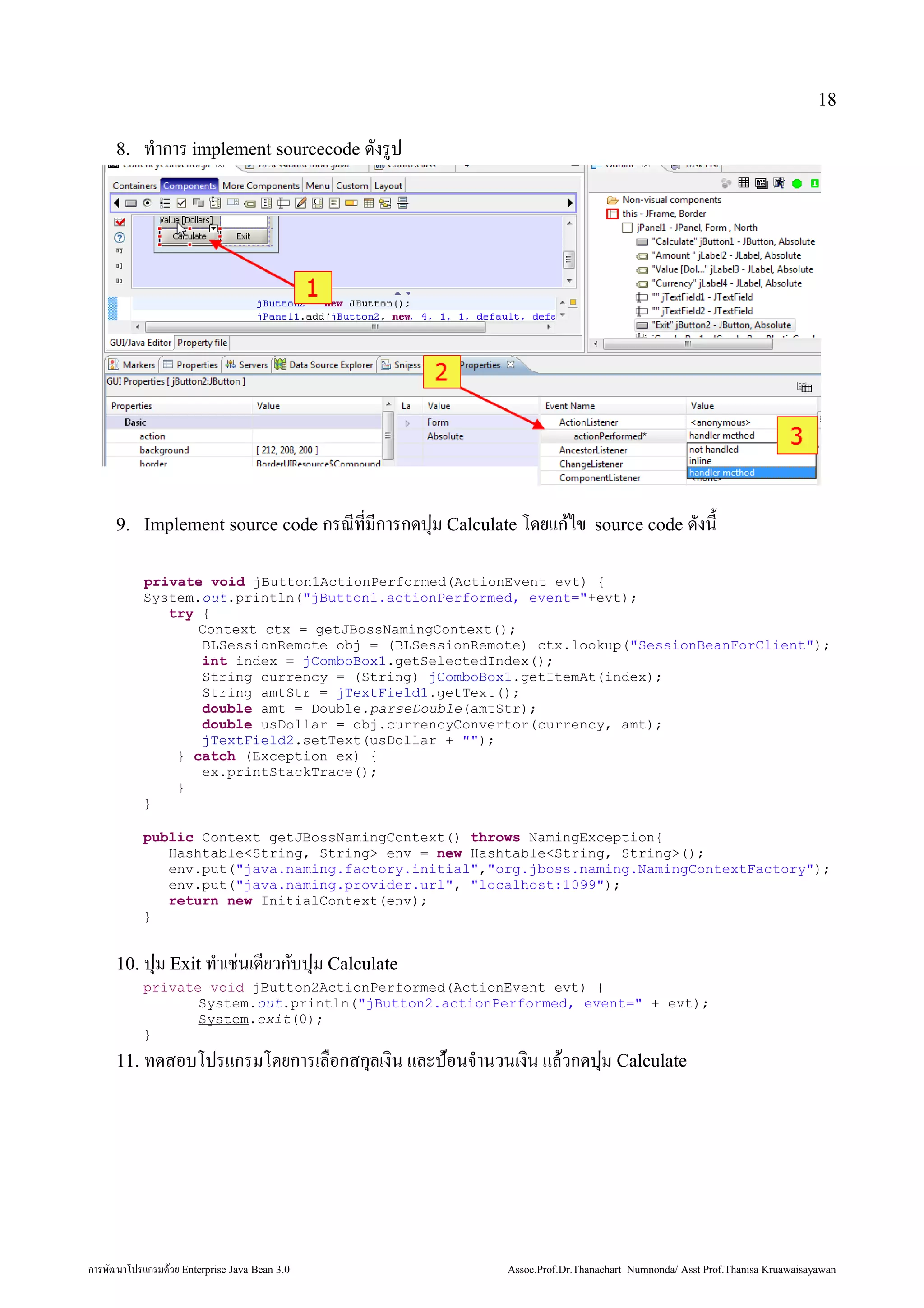924x1308 pixels.
Task: Pick the JRadioButton palette icon
Action: tap(148, 203)
